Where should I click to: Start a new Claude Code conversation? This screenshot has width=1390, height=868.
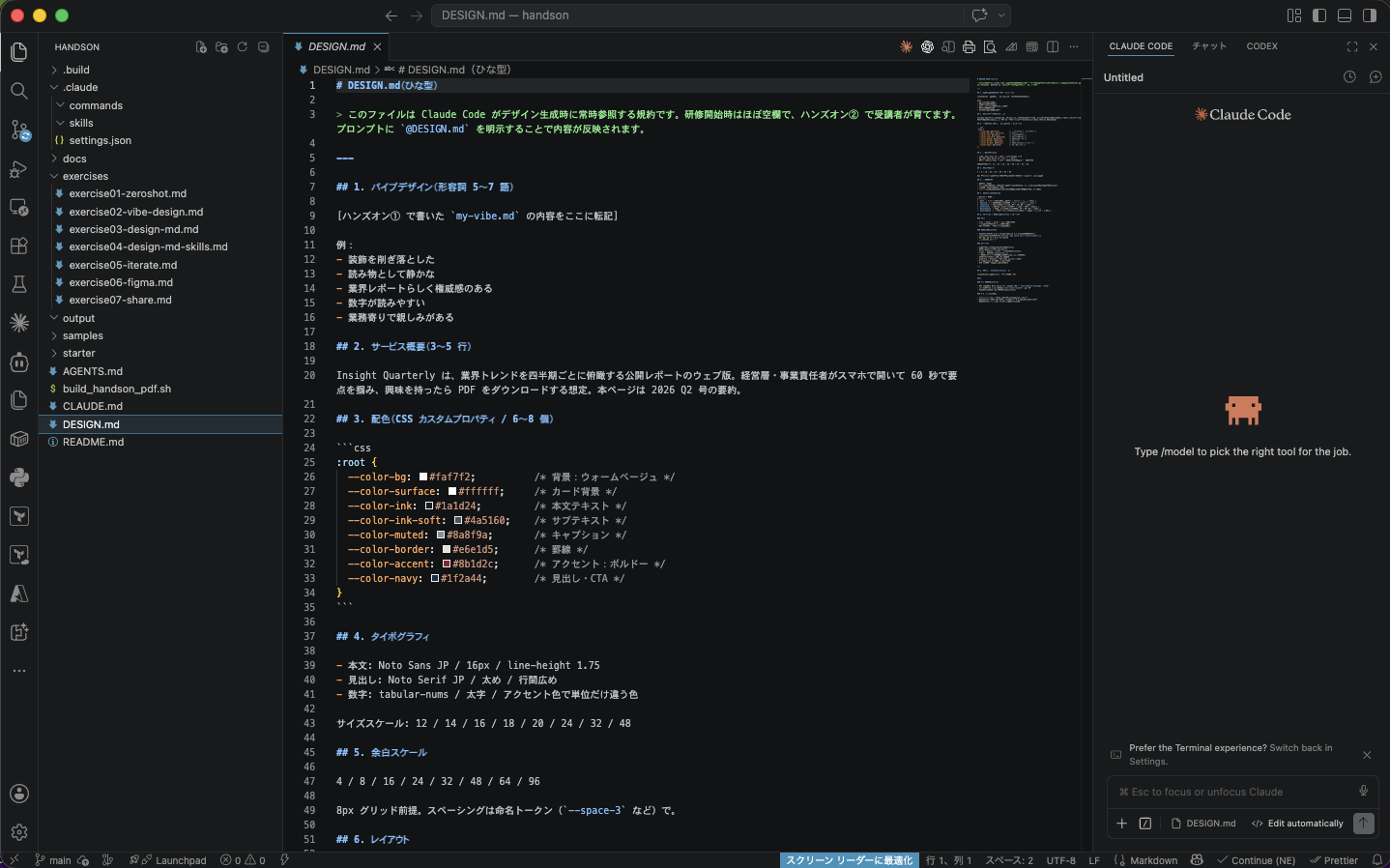point(1375,77)
